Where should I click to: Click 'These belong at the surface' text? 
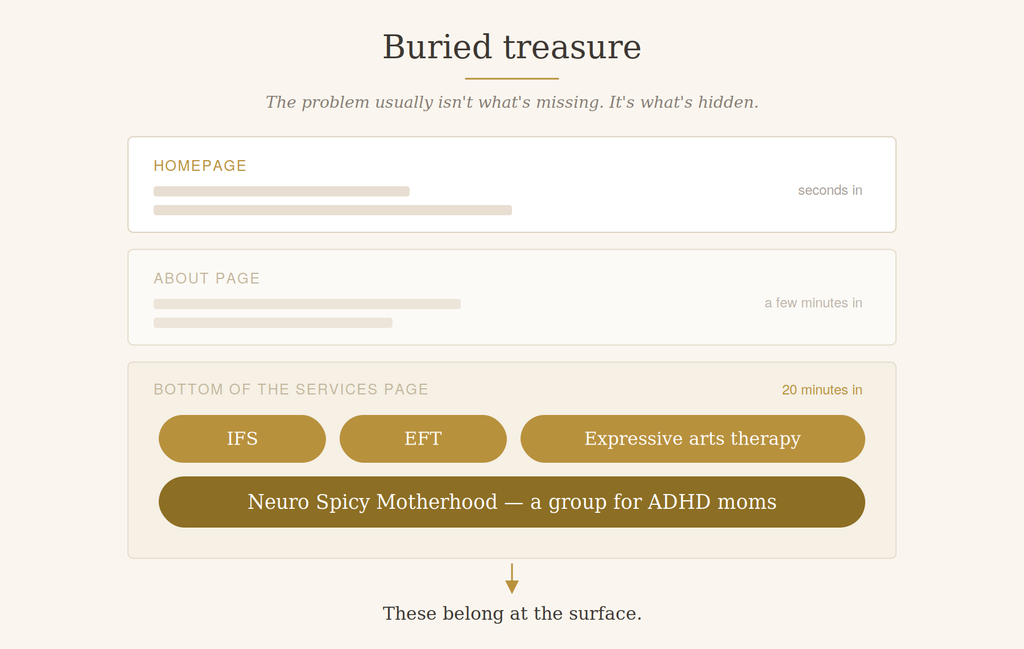point(512,614)
